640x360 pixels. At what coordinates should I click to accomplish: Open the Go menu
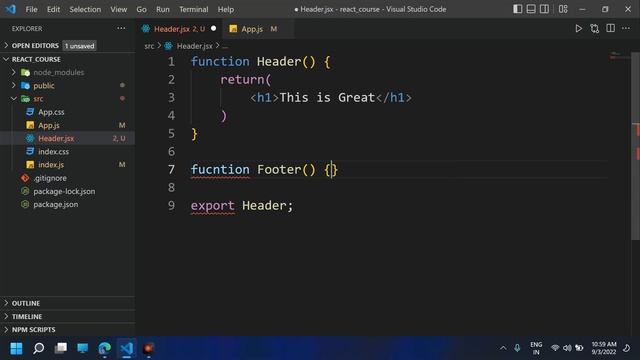[141, 9]
